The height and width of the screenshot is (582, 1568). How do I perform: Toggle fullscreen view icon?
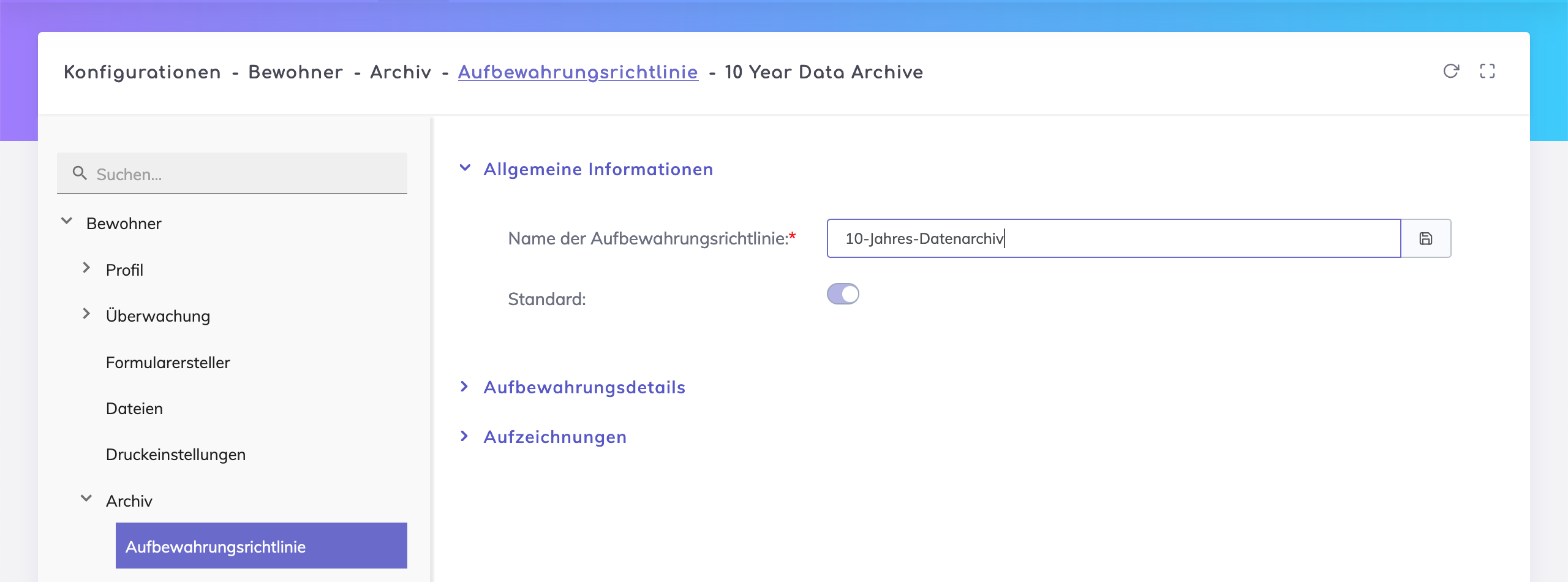pos(1487,71)
